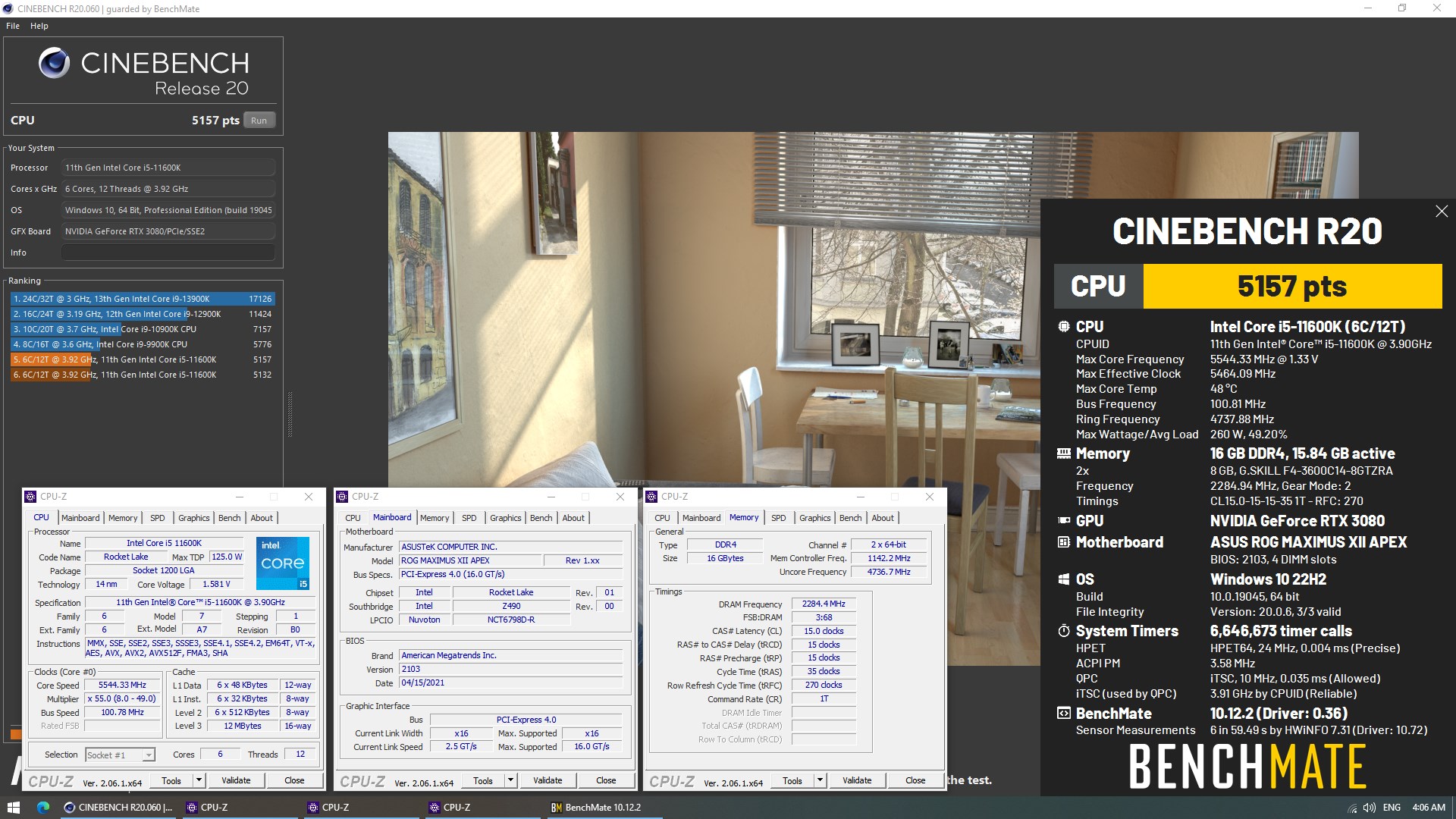Open Bench tab in first CPU-Z window
This screenshot has height=819, width=1456.
[230, 518]
